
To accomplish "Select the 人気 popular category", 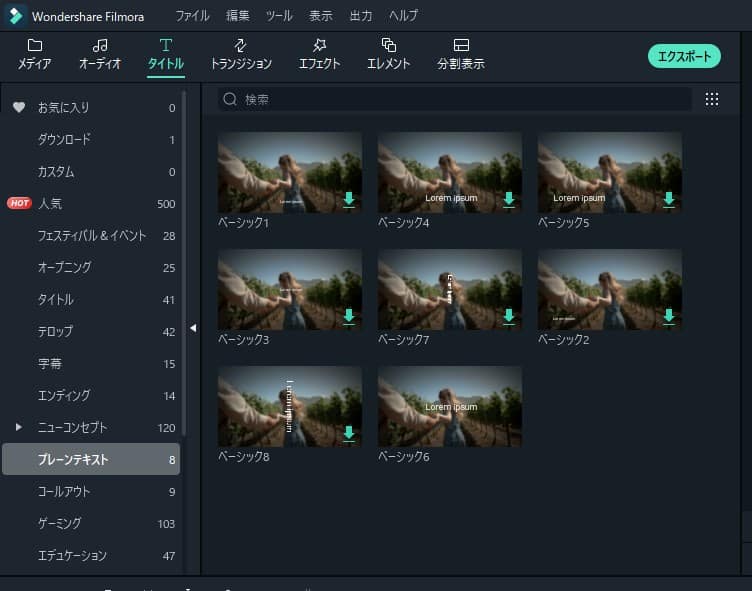I will [x=50, y=204].
